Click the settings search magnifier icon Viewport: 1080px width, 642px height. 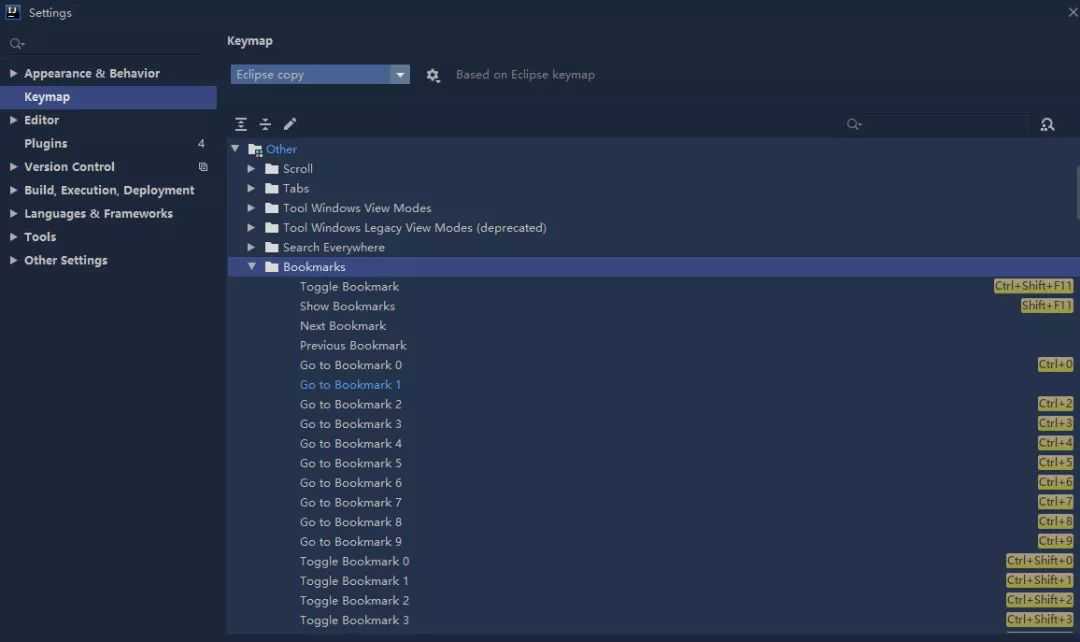[16, 44]
